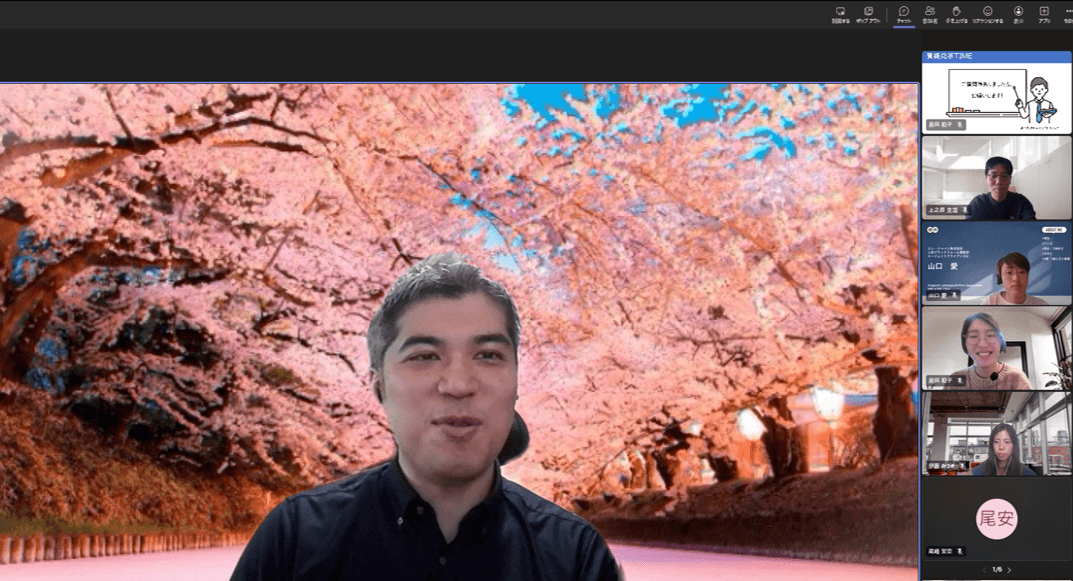Open the apps (アプリ) menu
This screenshot has height=581, width=1073.
1044,14
